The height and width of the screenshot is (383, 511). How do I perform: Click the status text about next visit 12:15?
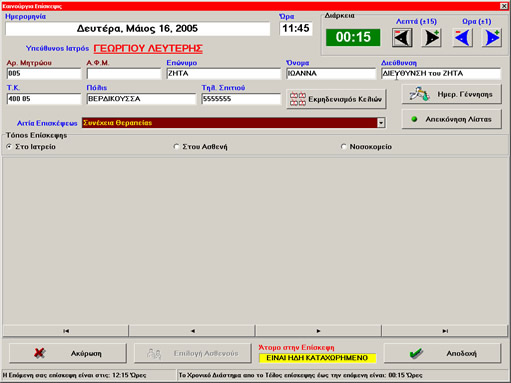click(75, 375)
